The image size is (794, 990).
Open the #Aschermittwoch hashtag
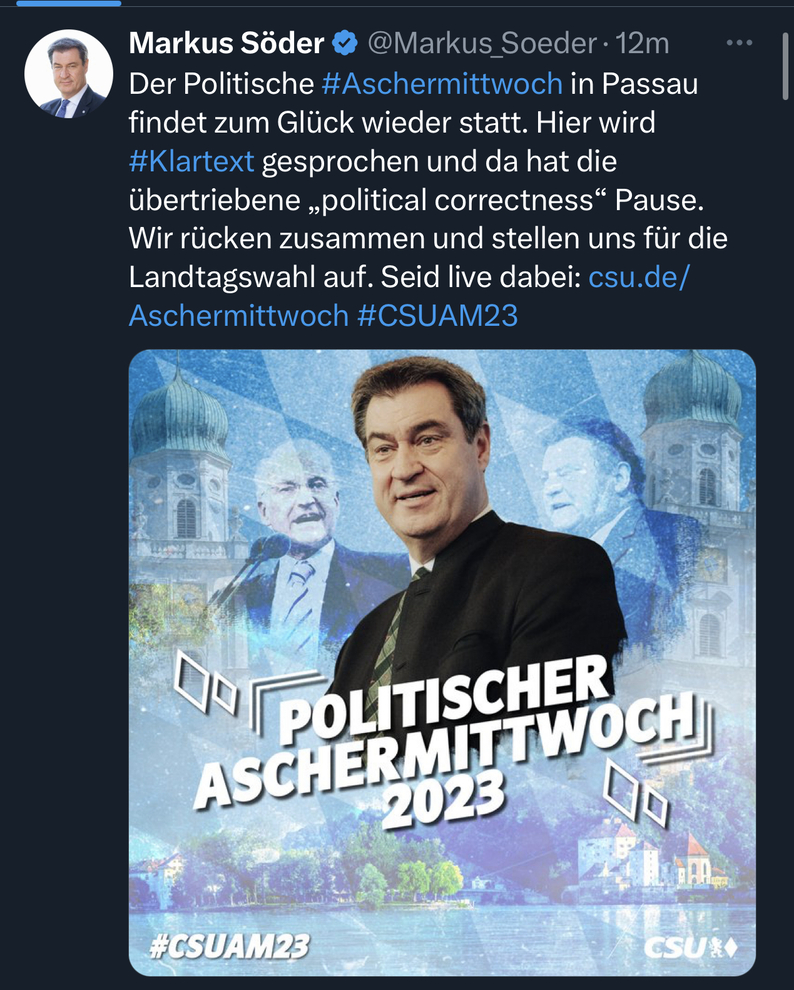(442, 83)
